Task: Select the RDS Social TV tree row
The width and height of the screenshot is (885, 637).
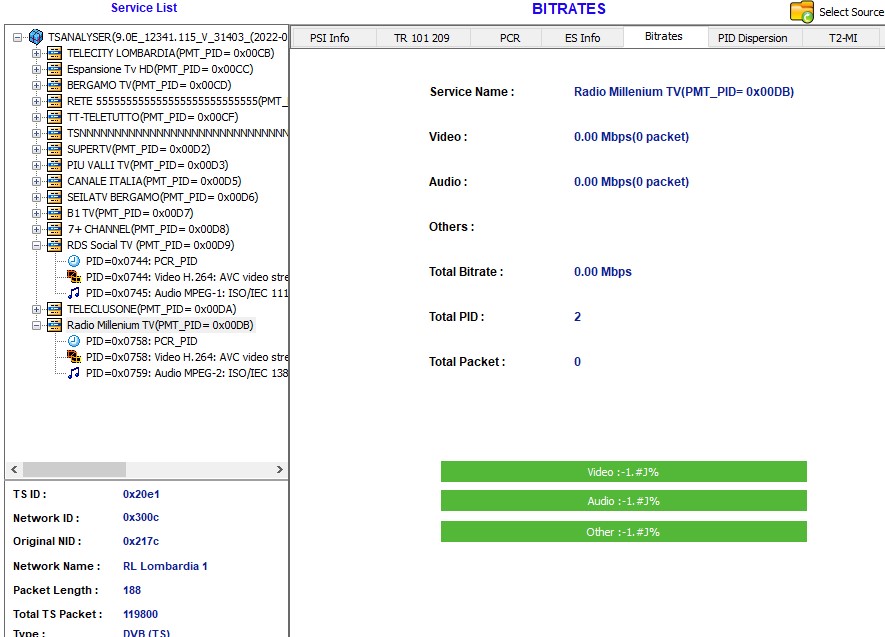Action: pyautogui.click(x=150, y=245)
